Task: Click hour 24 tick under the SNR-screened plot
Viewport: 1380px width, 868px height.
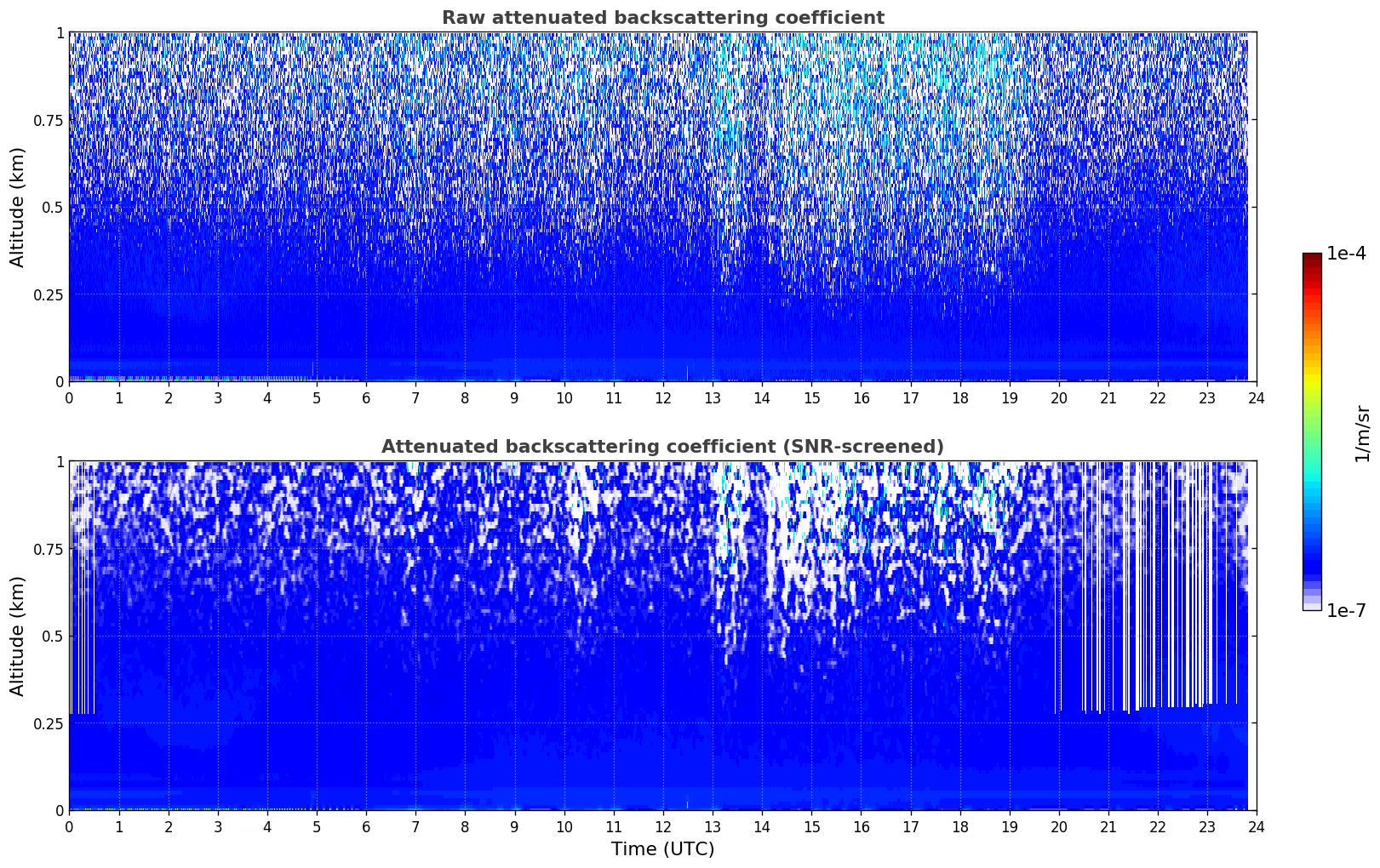Action: [x=1257, y=826]
